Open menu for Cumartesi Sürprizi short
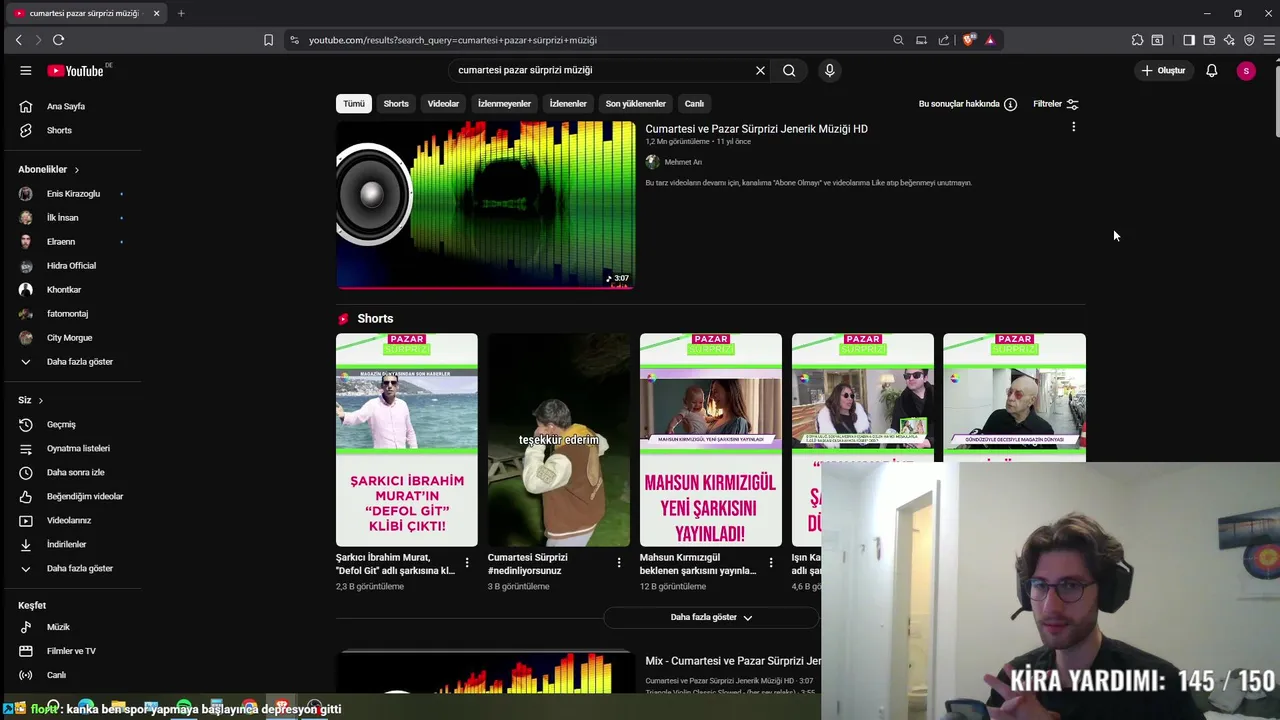The image size is (1280, 720). point(618,563)
